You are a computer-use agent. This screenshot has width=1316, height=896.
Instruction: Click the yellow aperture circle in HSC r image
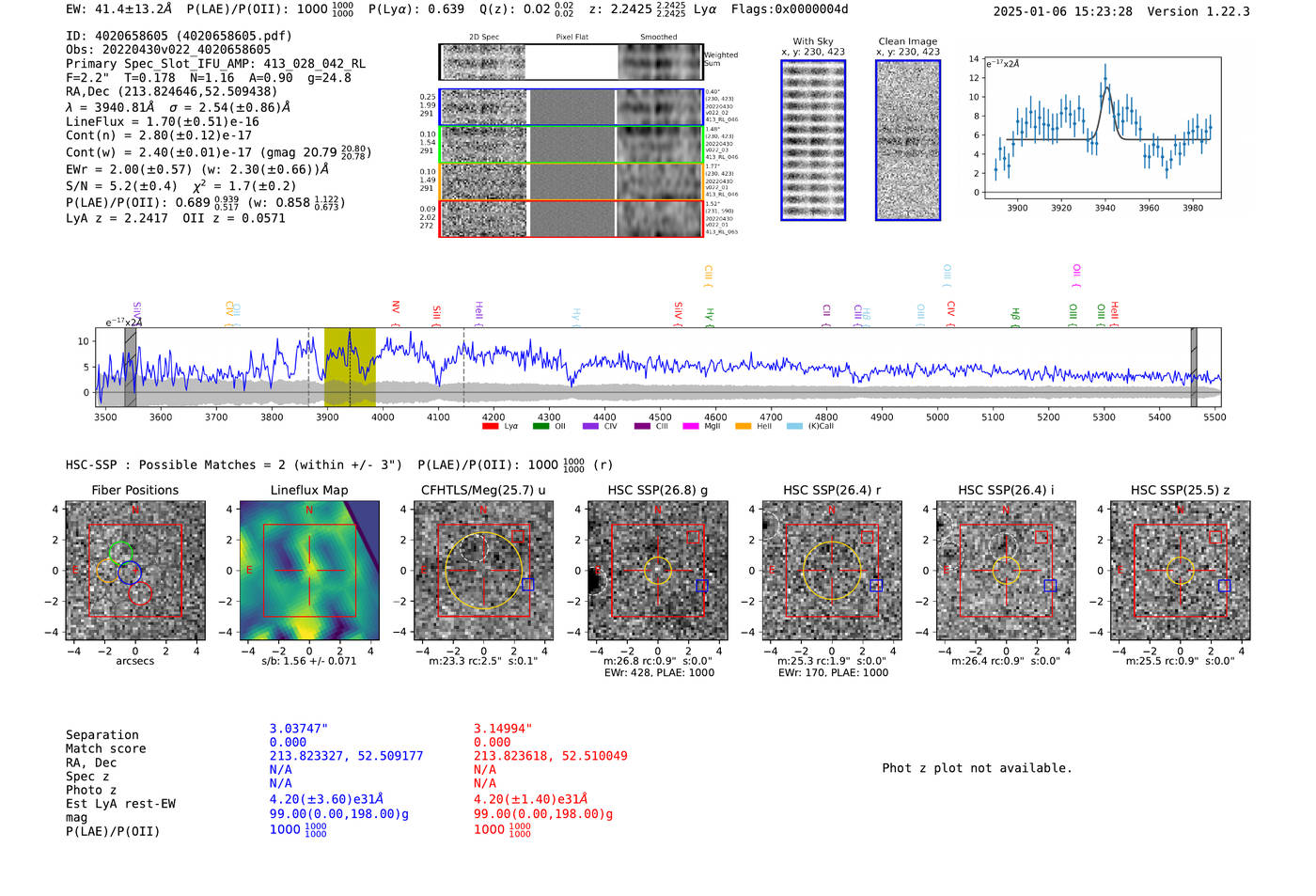click(x=832, y=571)
